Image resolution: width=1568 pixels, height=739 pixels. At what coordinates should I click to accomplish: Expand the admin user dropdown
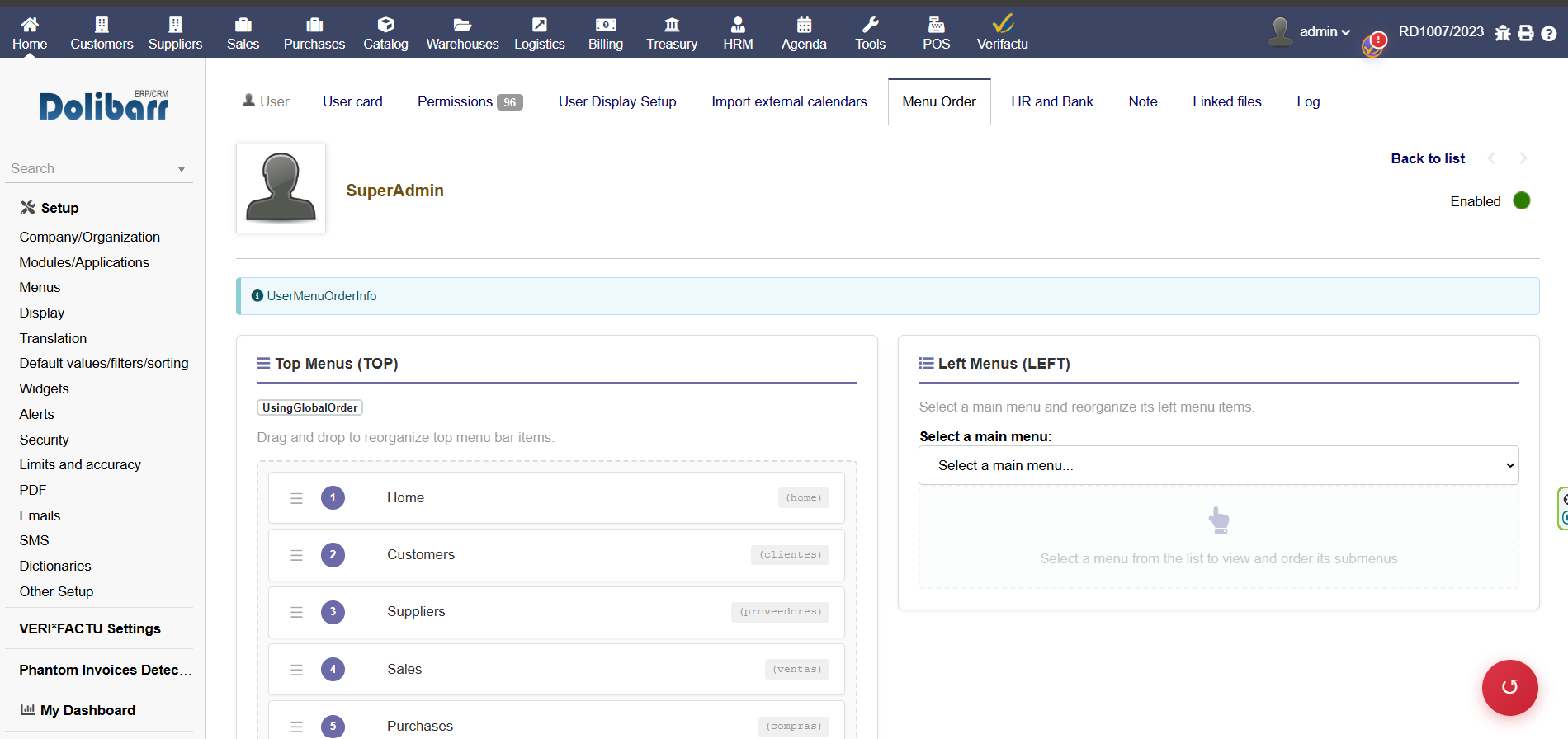click(1324, 32)
